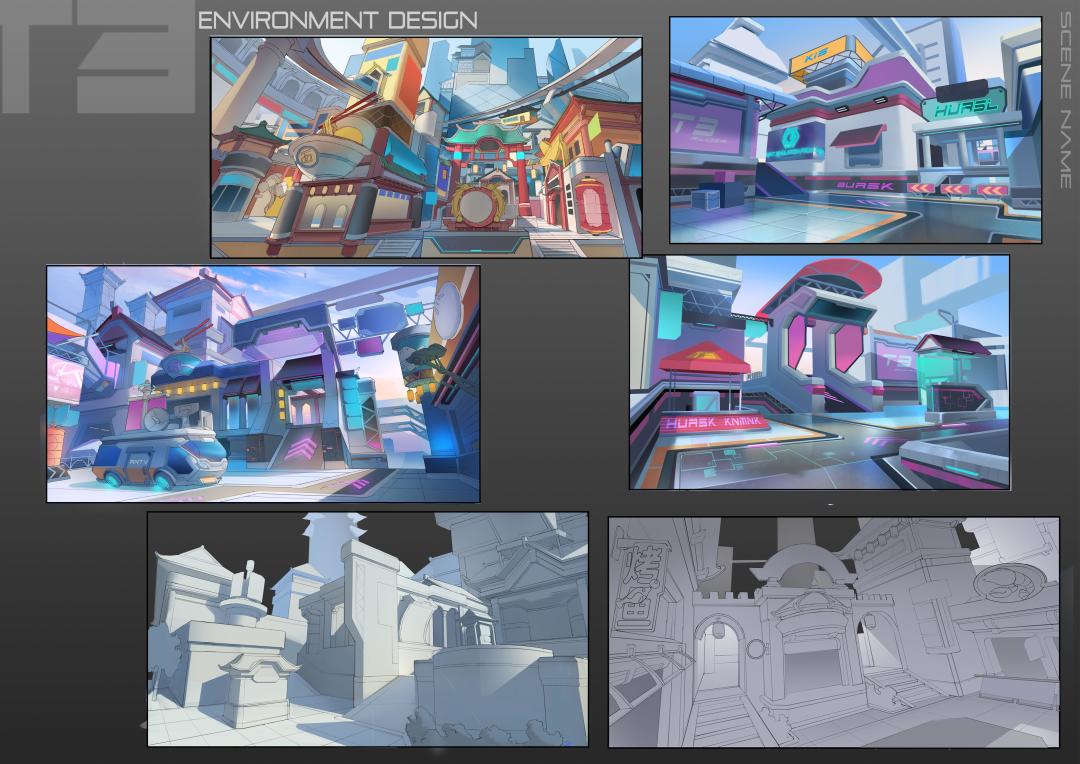The width and height of the screenshot is (1080, 764).
Task: Select the ENVIRONMENT DESIGN title text
Action: (x=338, y=20)
